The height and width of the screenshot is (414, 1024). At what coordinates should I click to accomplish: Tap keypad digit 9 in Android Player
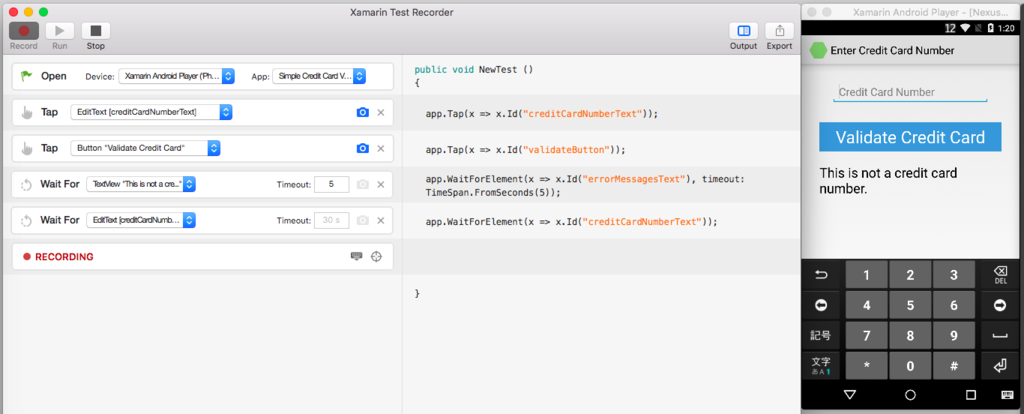point(953,336)
